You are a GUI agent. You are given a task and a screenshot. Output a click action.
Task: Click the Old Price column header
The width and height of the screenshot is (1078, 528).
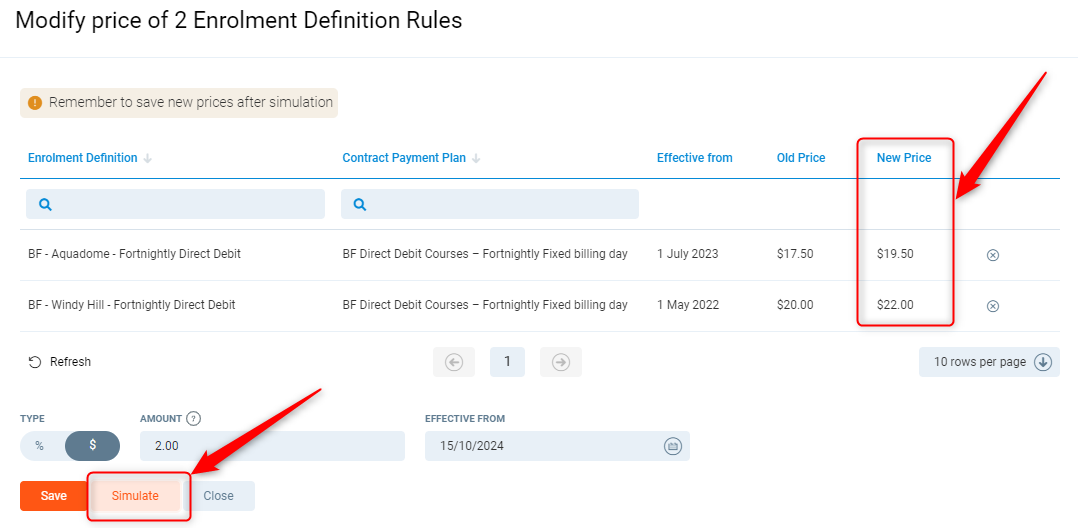pyautogui.click(x=800, y=158)
